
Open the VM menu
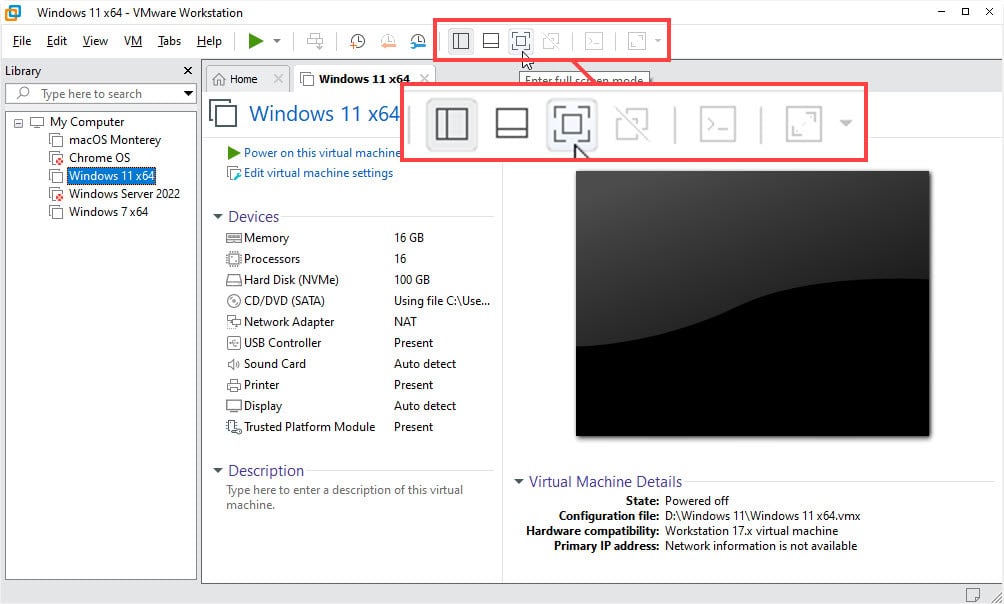133,41
